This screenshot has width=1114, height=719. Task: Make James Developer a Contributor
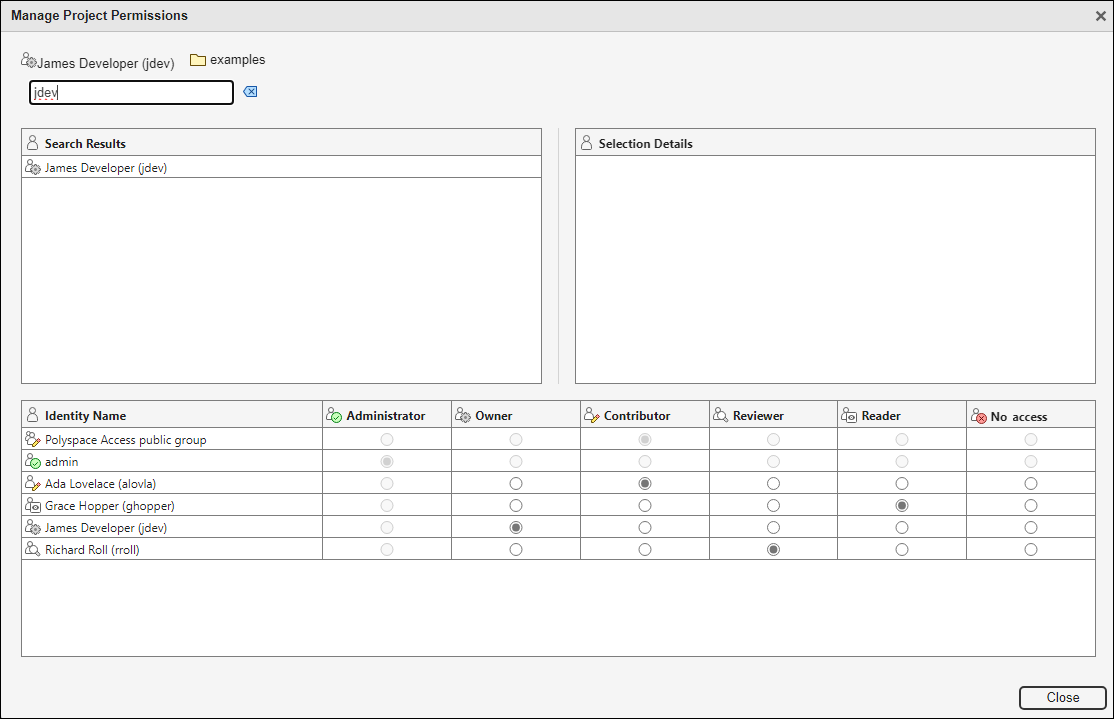pyautogui.click(x=645, y=528)
